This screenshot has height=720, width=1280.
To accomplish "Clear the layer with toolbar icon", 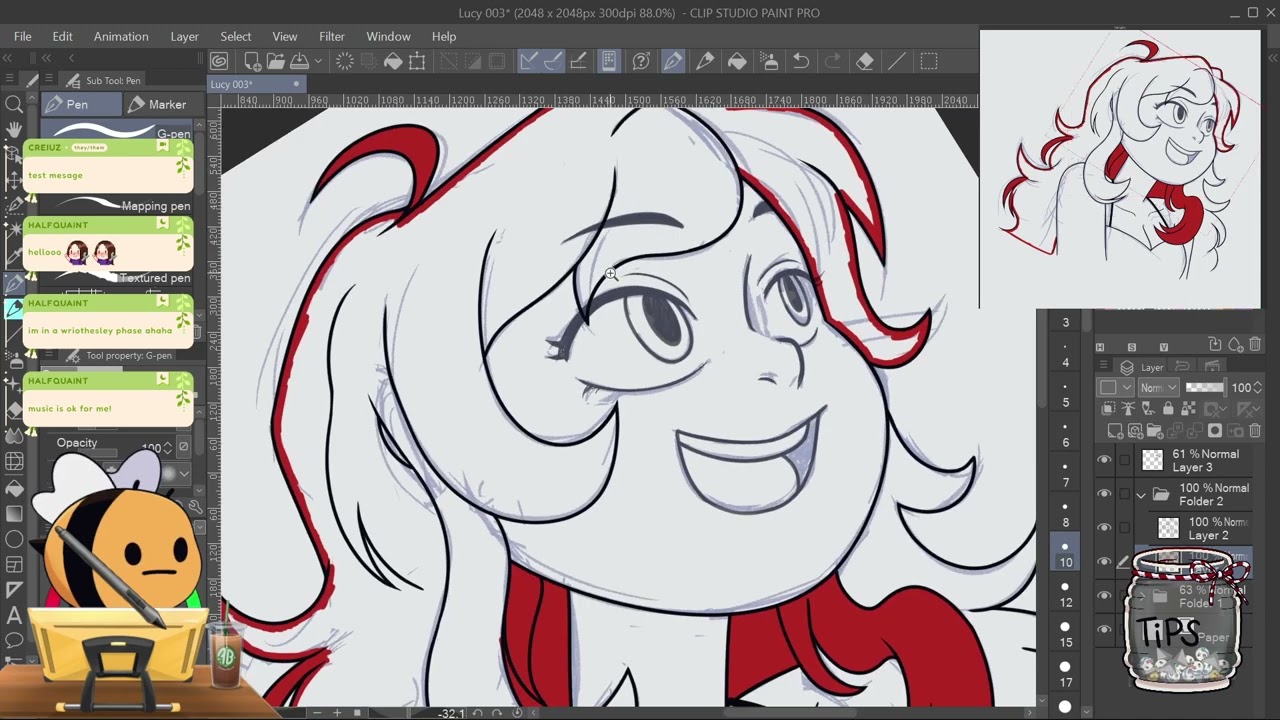I will (345, 61).
